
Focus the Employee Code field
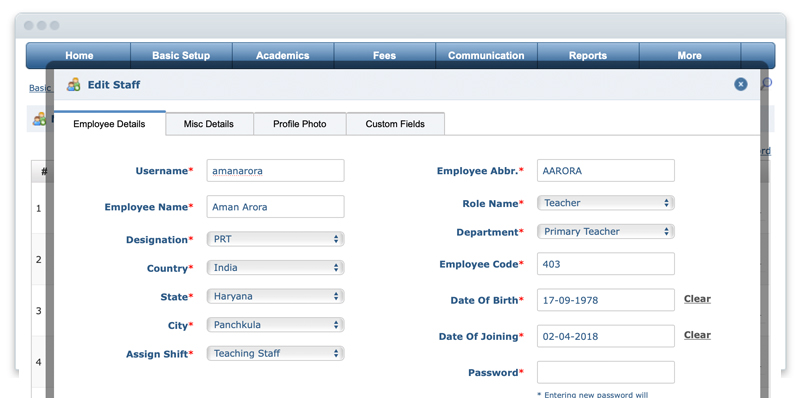(x=606, y=264)
